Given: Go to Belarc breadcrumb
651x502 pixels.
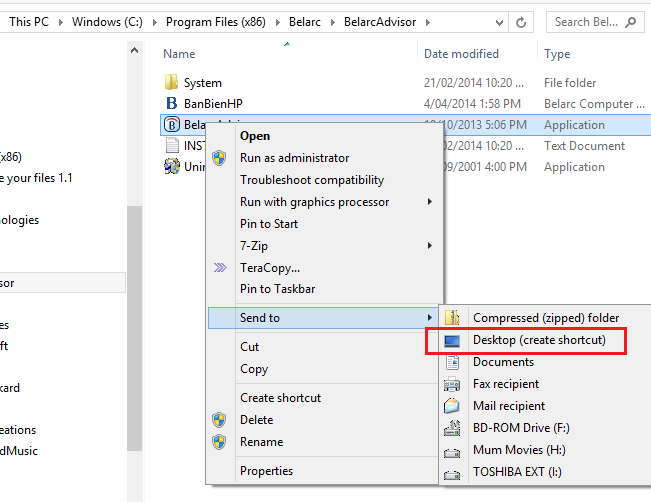Looking at the screenshot, I should tap(305, 22).
